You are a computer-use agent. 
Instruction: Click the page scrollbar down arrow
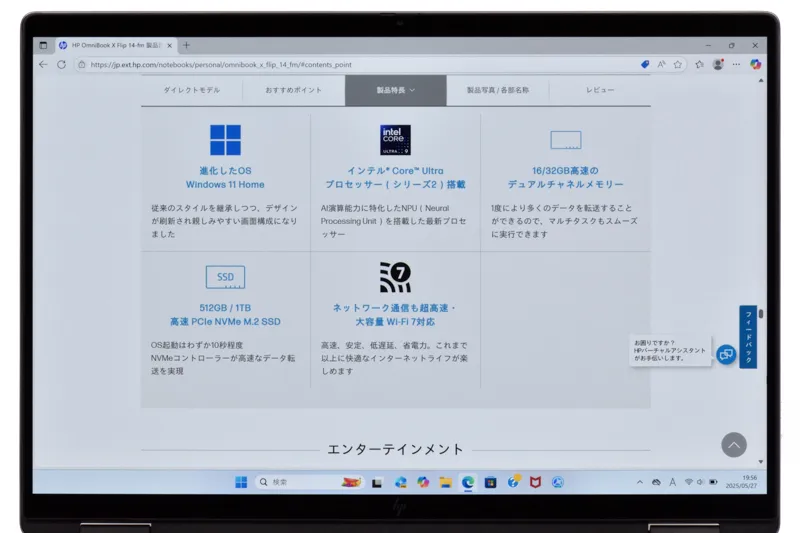pos(761,462)
